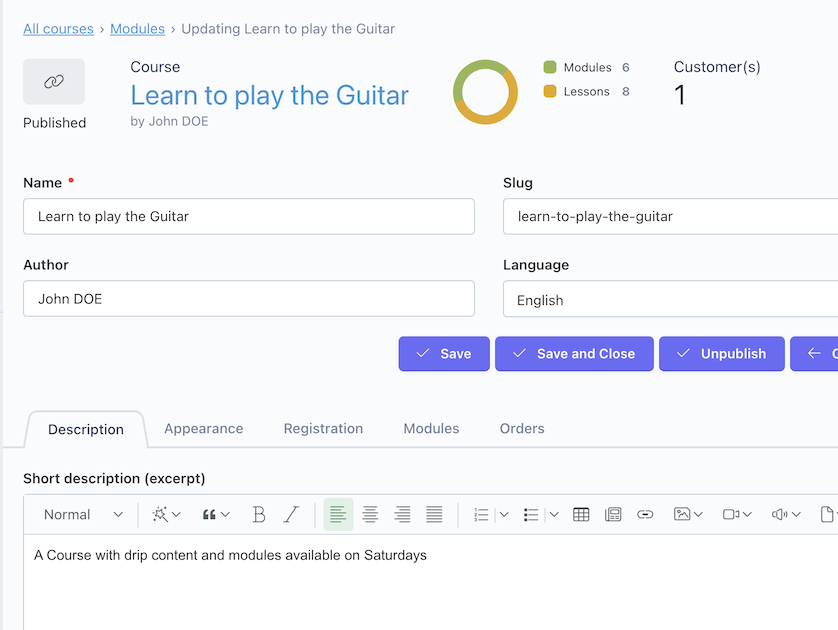Click the magic wand formatting icon
This screenshot has width=838, height=630.
click(x=160, y=514)
